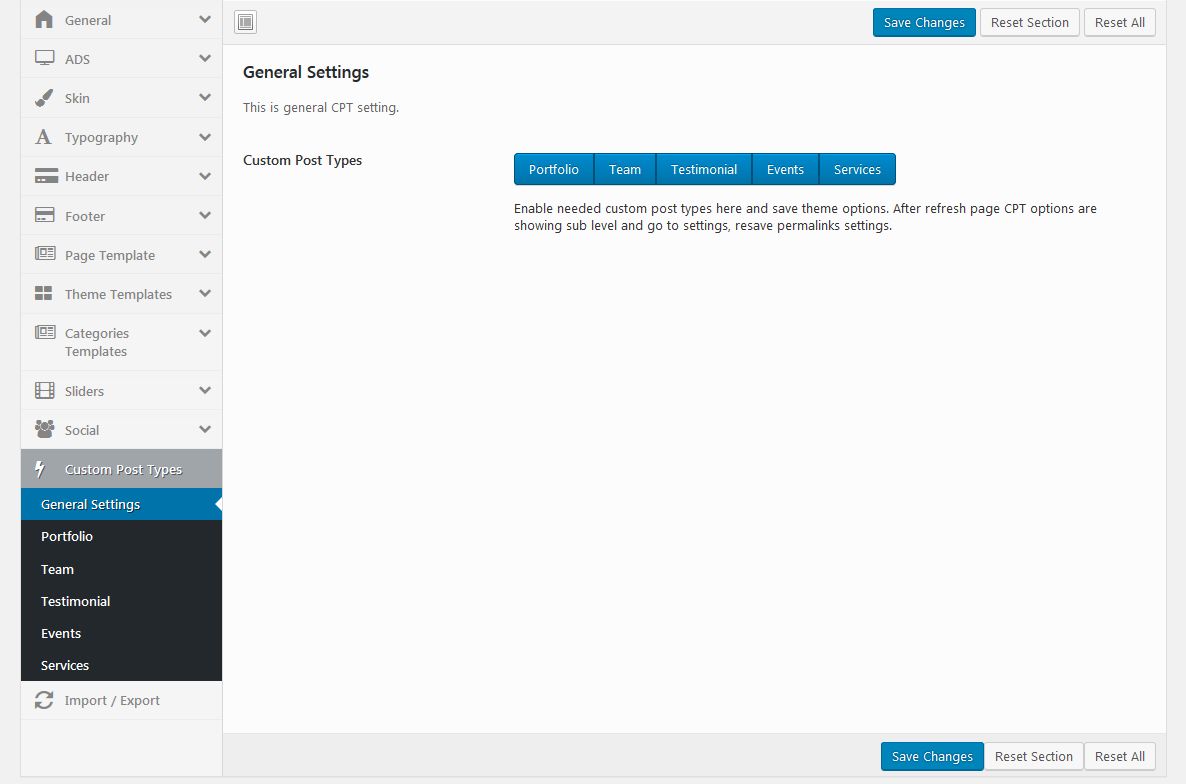This screenshot has height=784, width=1186.
Task: Toggle the Events custom post type
Action: click(x=785, y=169)
